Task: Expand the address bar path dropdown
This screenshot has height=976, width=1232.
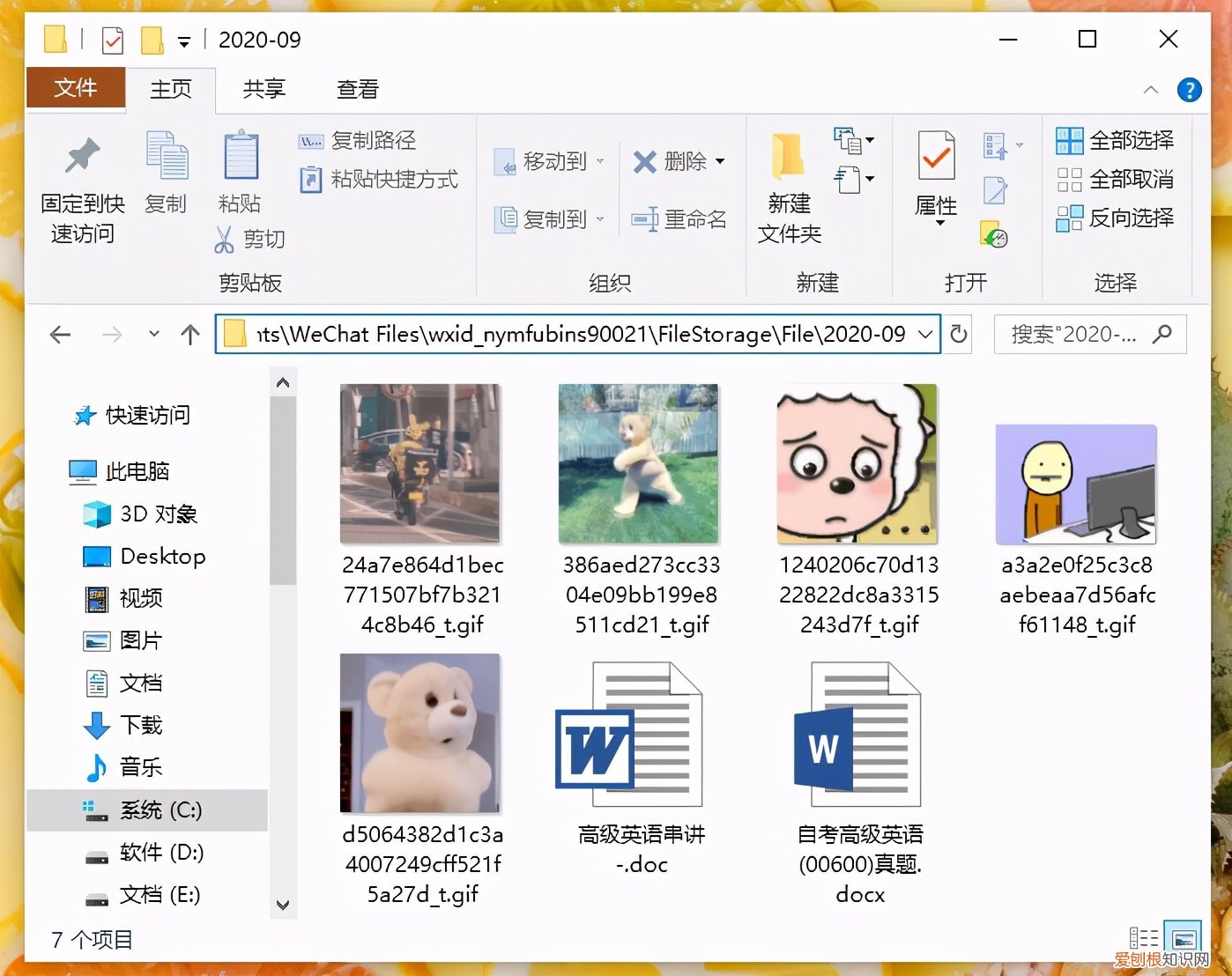Action: click(x=924, y=335)
